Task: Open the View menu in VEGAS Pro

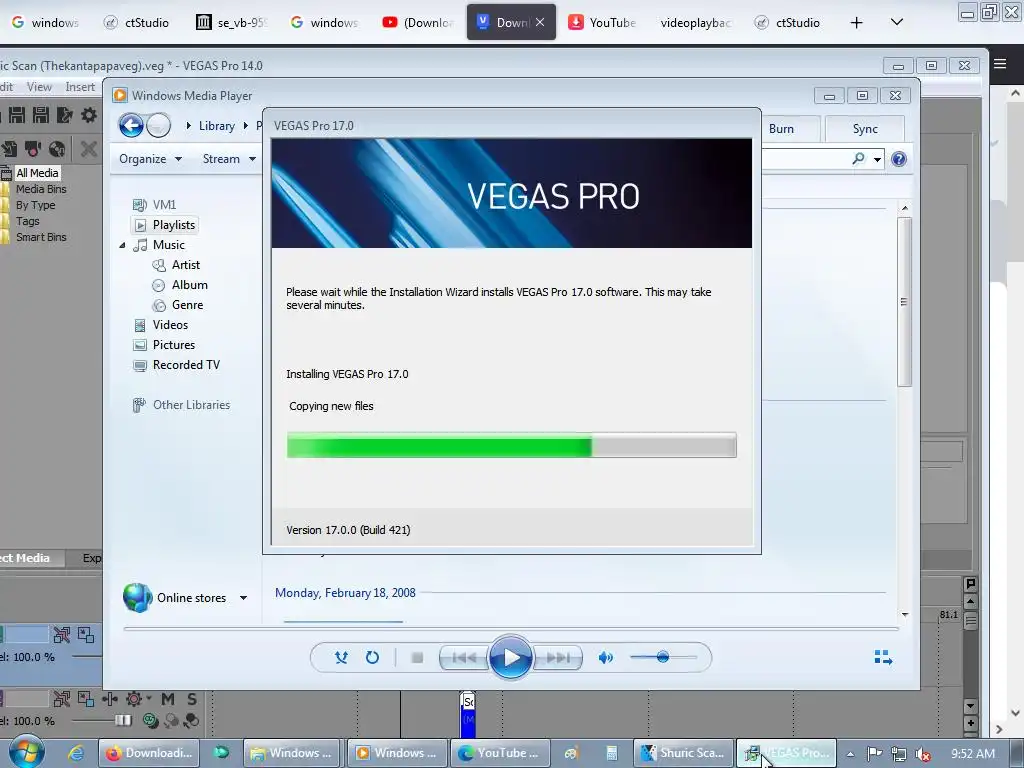Action: tap(39, 86)
